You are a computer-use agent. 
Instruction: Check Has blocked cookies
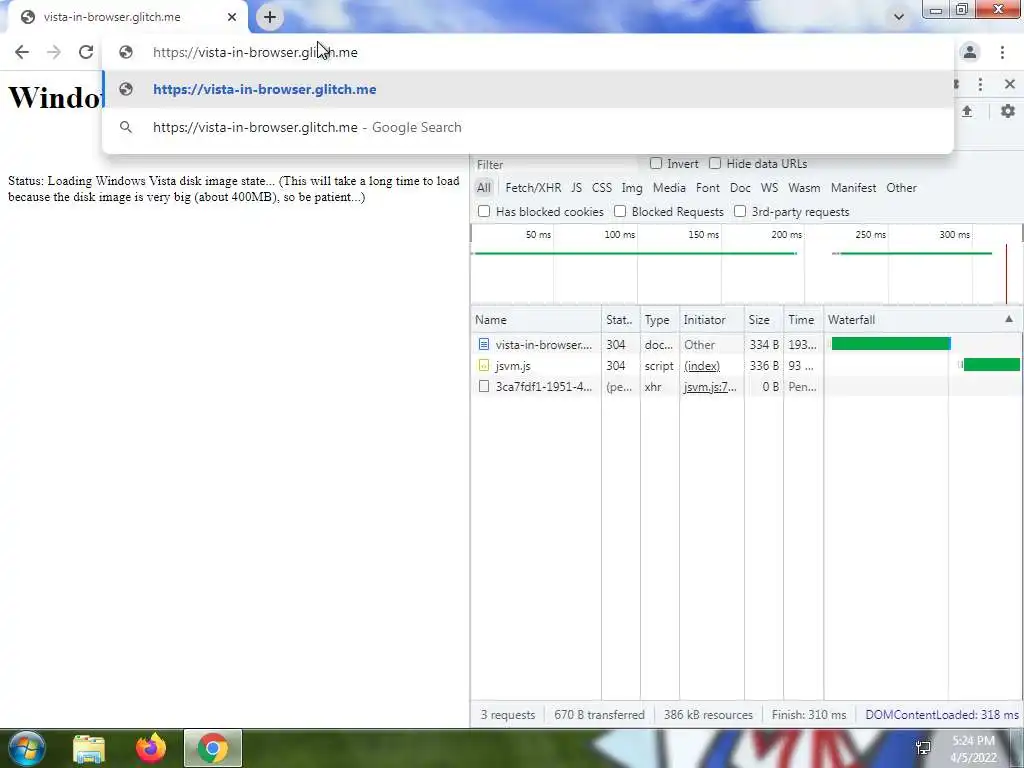click(x=484, y=212)
